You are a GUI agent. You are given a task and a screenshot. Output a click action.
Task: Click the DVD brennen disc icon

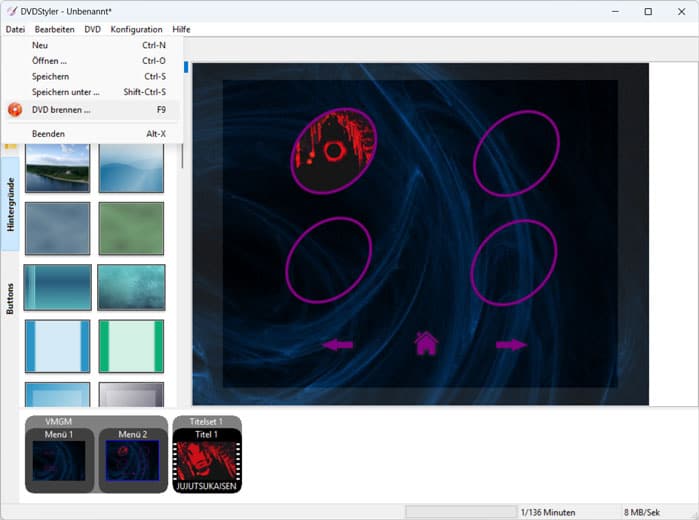point(15,110)
